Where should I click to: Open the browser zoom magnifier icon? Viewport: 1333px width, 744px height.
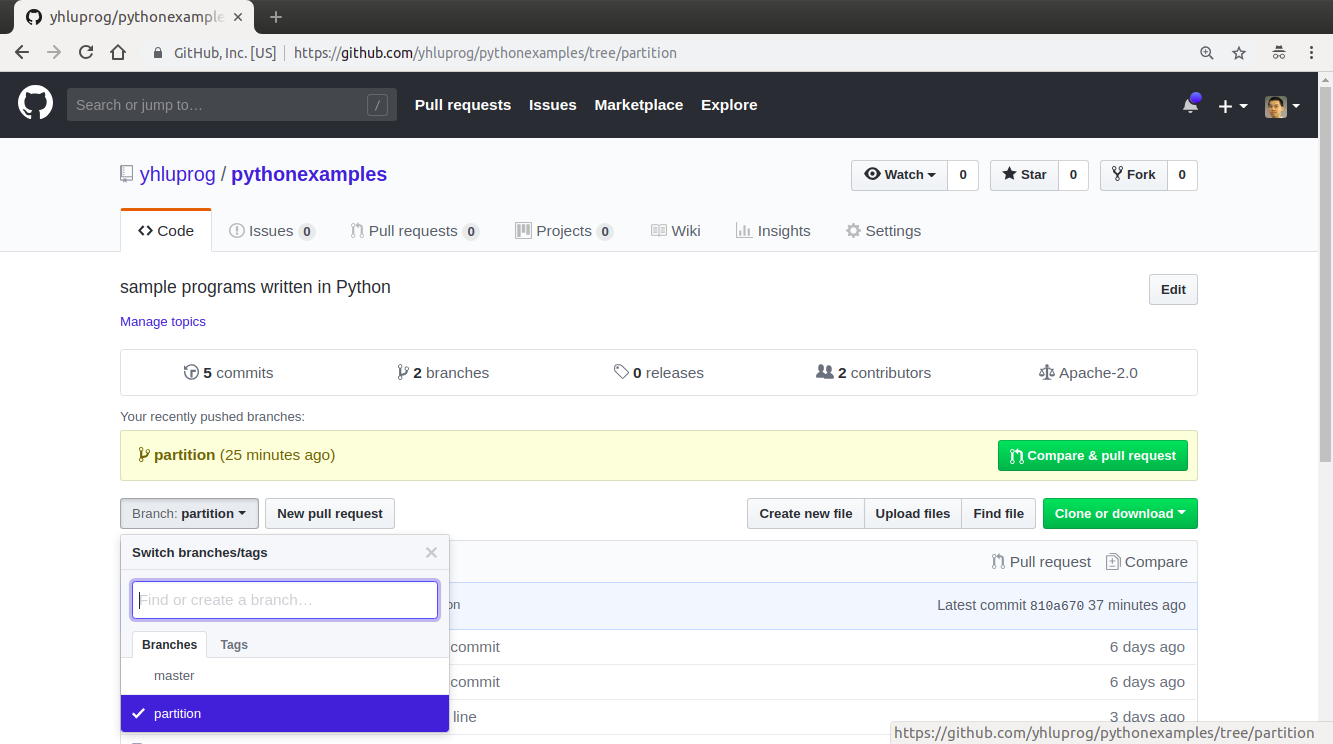[1207, 53]
